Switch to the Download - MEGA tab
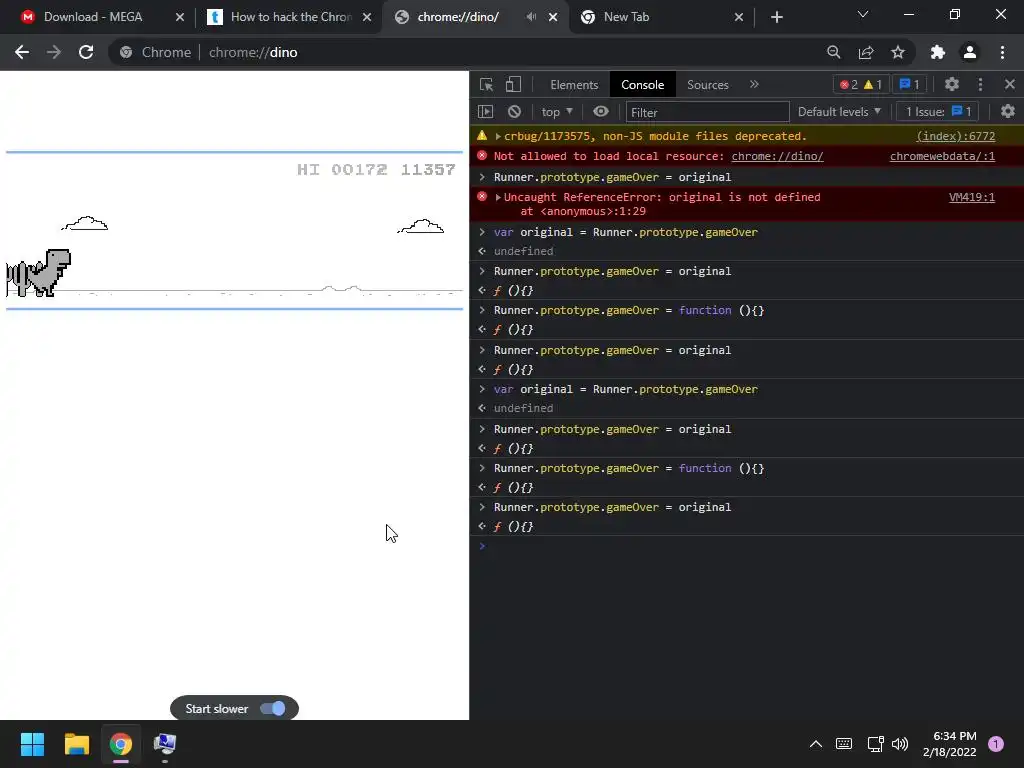Viewport: 1024px width, 768px height. point(93,17)
